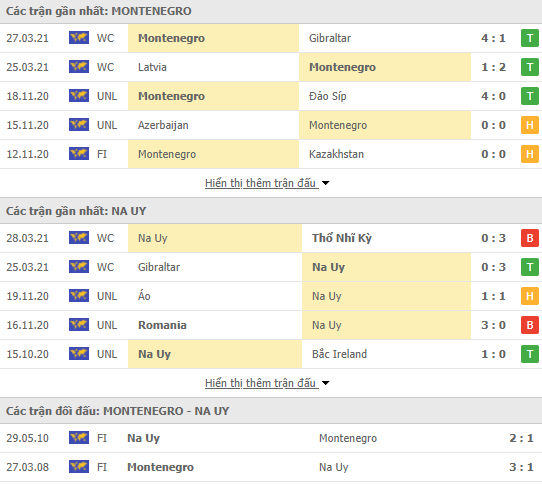Select the Đảo Síp team name
This screenshot has height=485, width=542.
coord(328,96)
